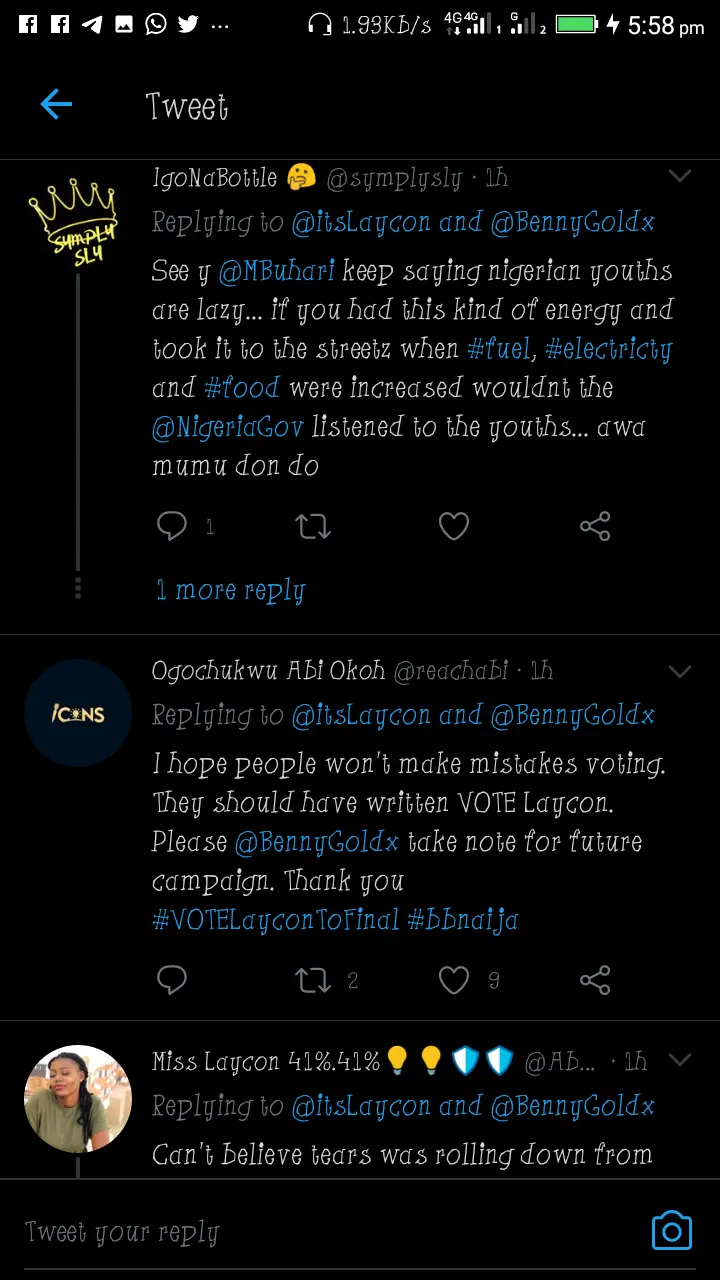720x1280 pixels.
Task: Retweet Ogochukwu Abi Okoh's tweet
Action: 313,980
